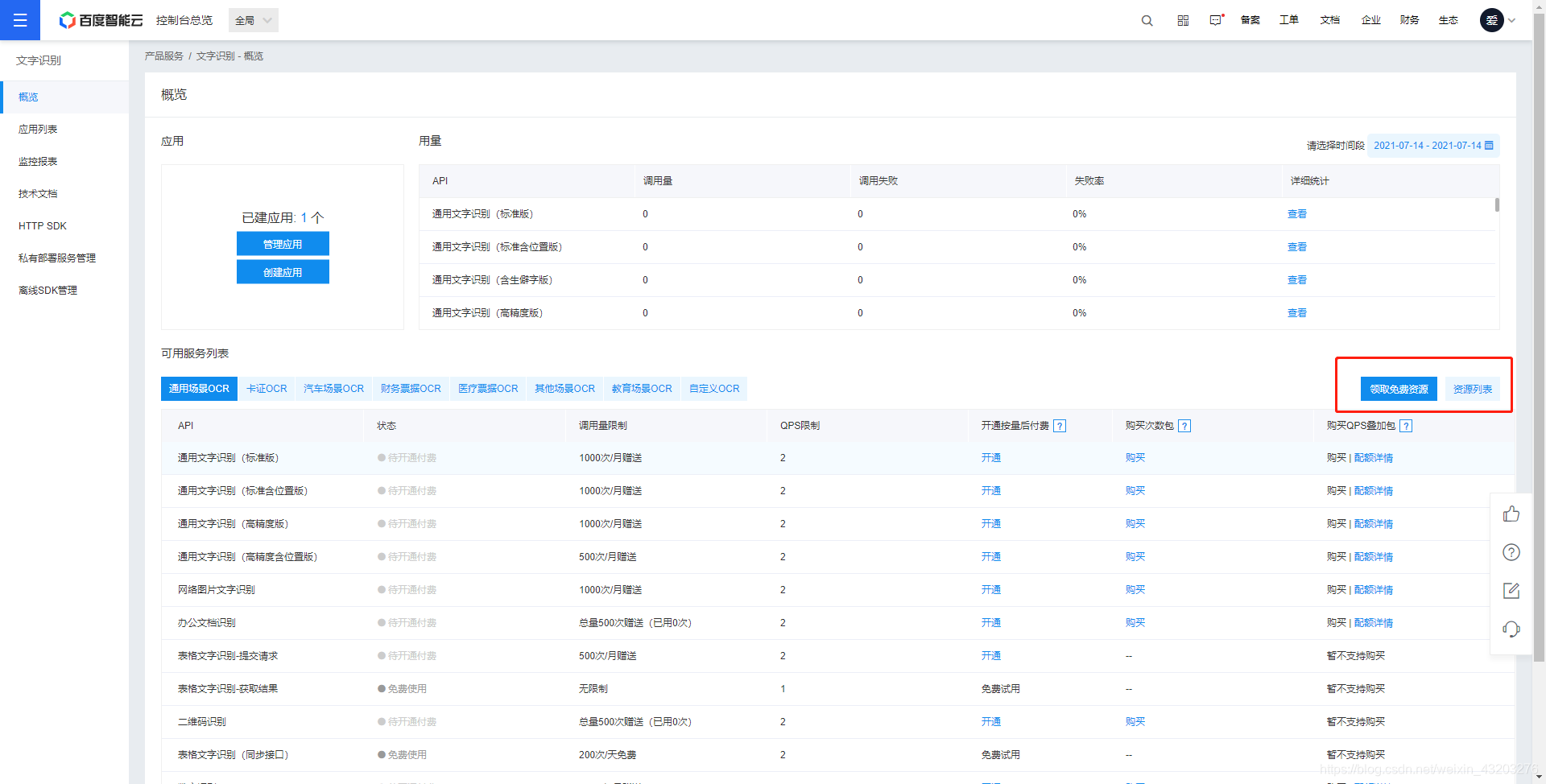Open 文档 in the top navigation
This screenshot has height=784, width=1546.
coord(1330,20)
